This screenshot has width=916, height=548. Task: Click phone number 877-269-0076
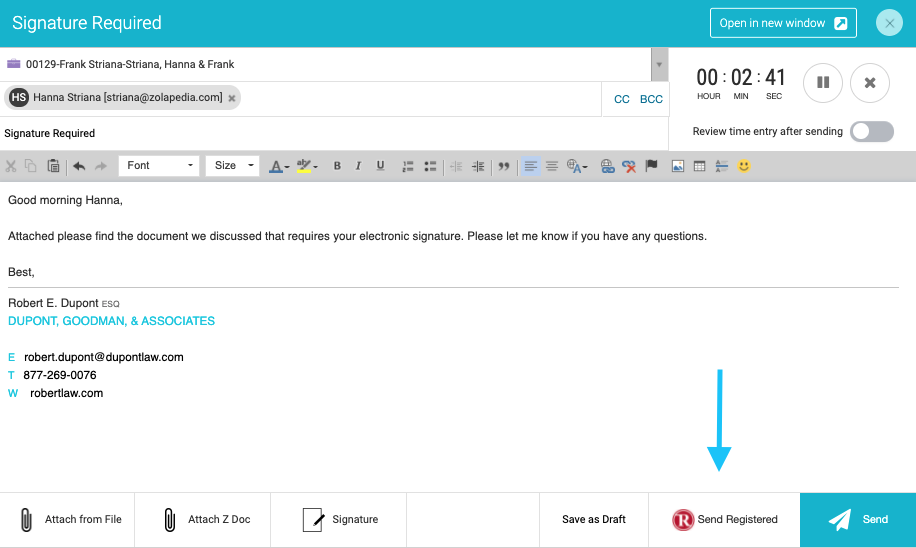point(60,375)
